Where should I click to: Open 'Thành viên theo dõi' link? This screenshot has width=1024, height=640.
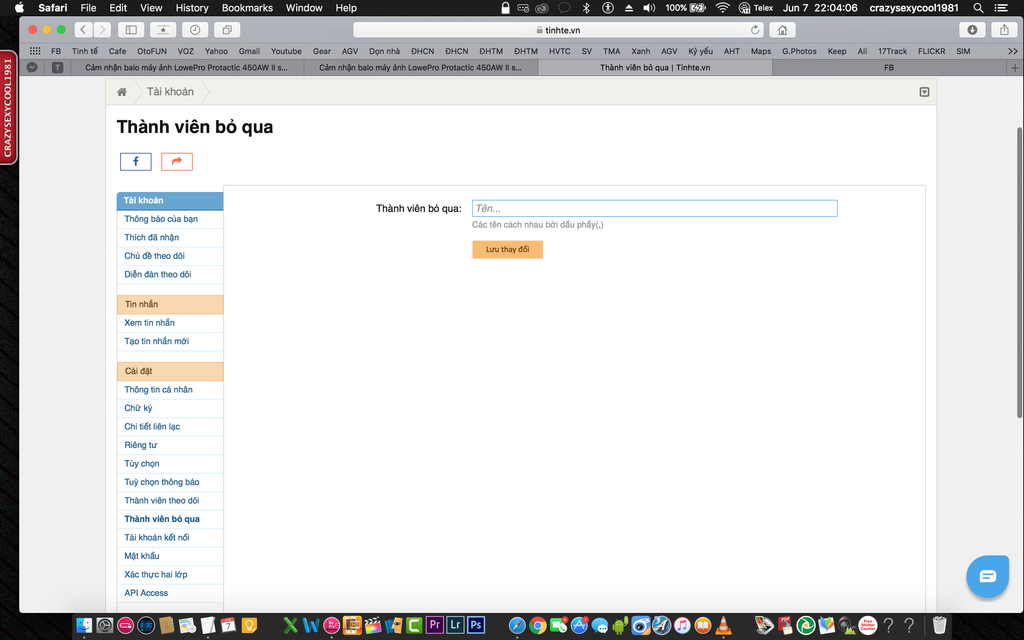tap(162, 500)
